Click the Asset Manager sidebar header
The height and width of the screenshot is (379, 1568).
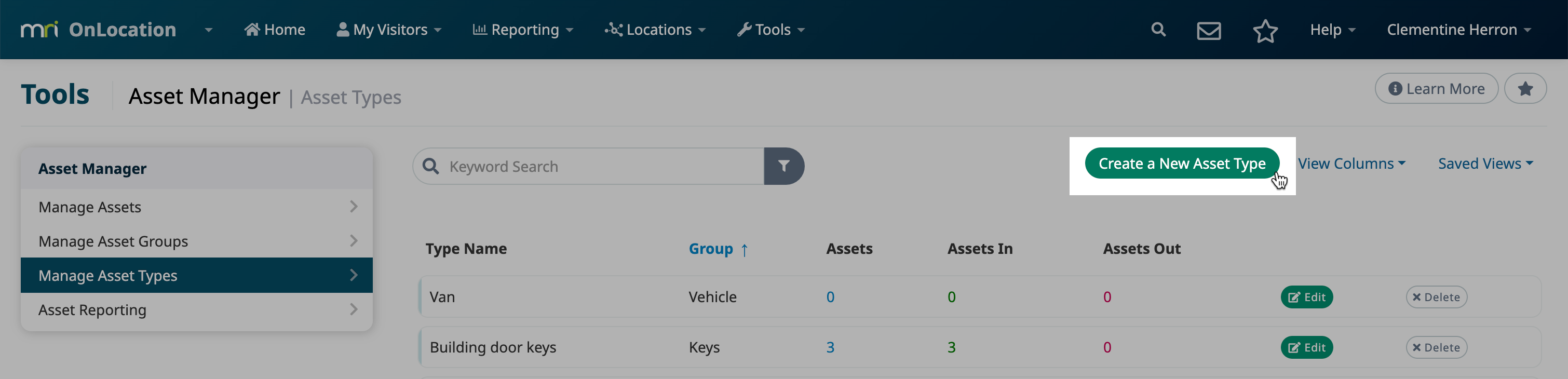tap(197, 169)
